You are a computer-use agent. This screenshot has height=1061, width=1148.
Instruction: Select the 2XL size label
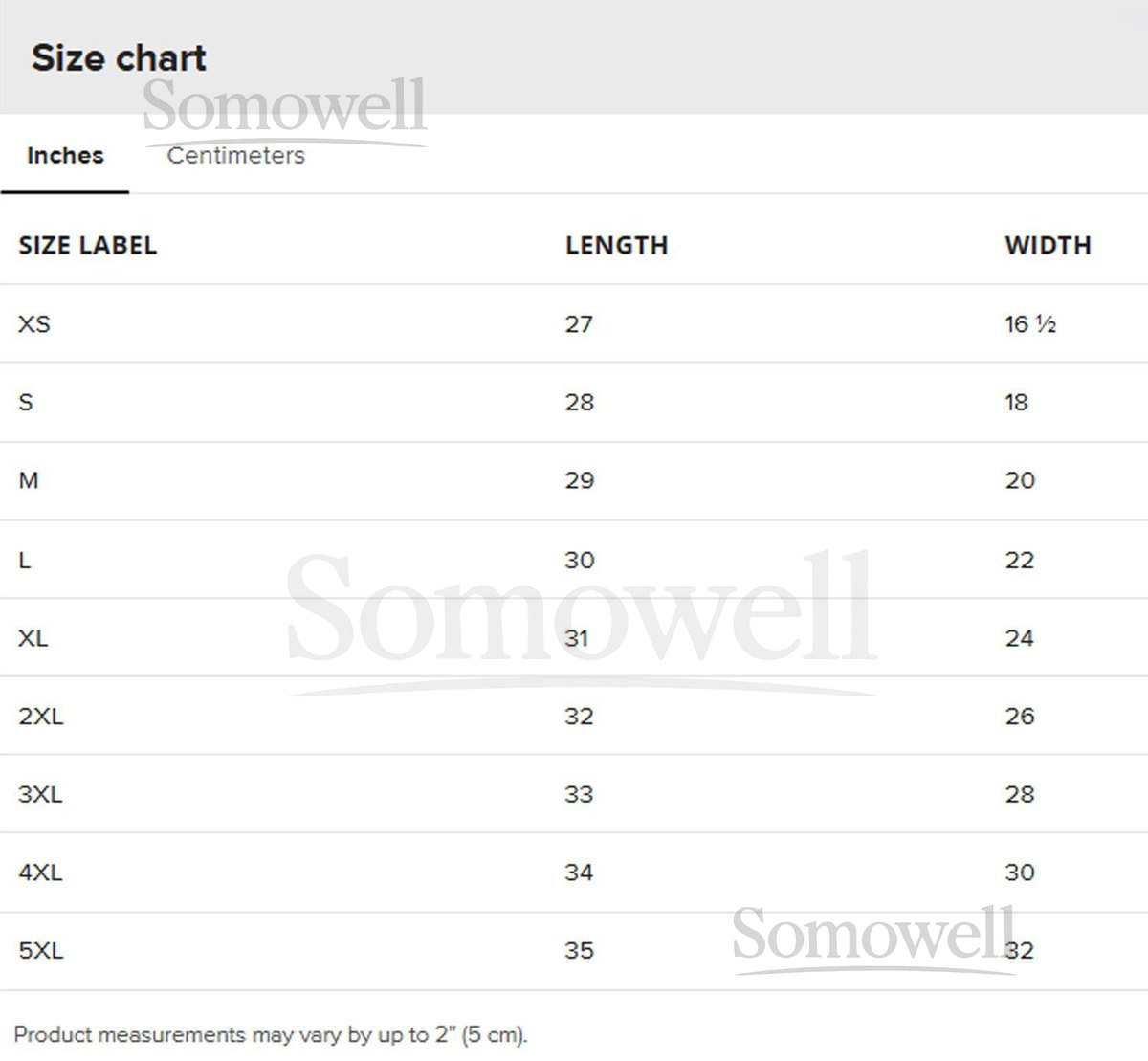40,716
